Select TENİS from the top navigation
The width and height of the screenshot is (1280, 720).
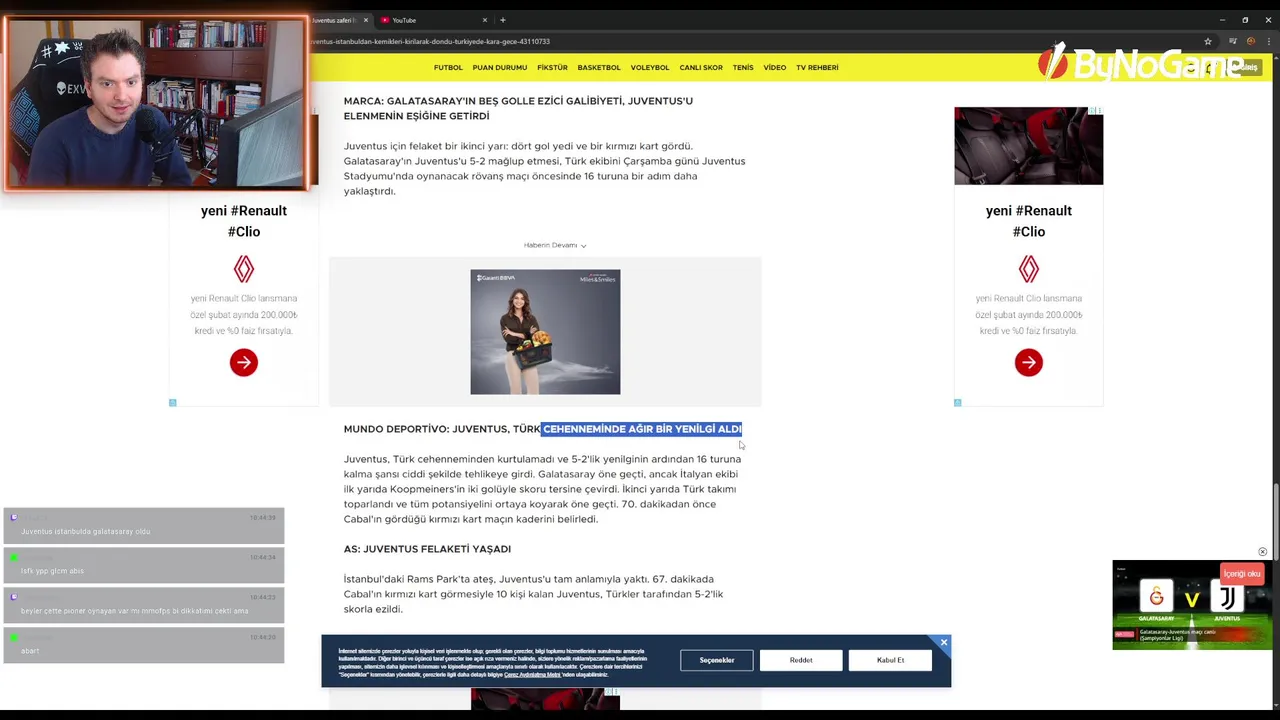(x=743, y=68)
